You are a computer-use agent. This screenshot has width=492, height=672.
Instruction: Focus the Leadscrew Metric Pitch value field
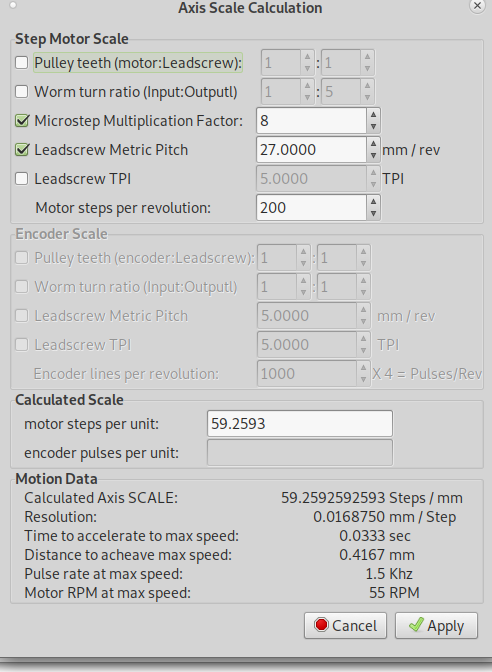pos(312,150)
